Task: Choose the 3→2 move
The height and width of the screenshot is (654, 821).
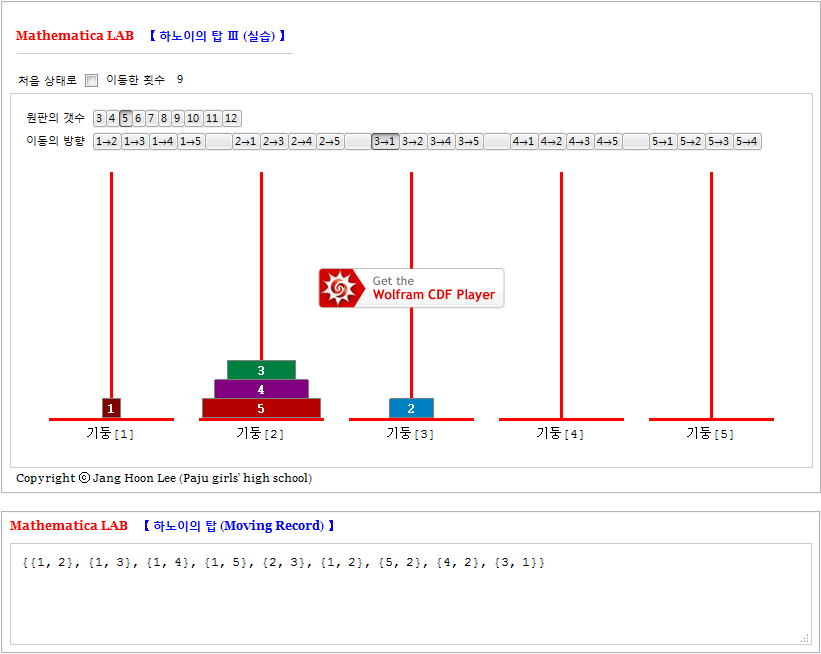Action: (413, 141)
